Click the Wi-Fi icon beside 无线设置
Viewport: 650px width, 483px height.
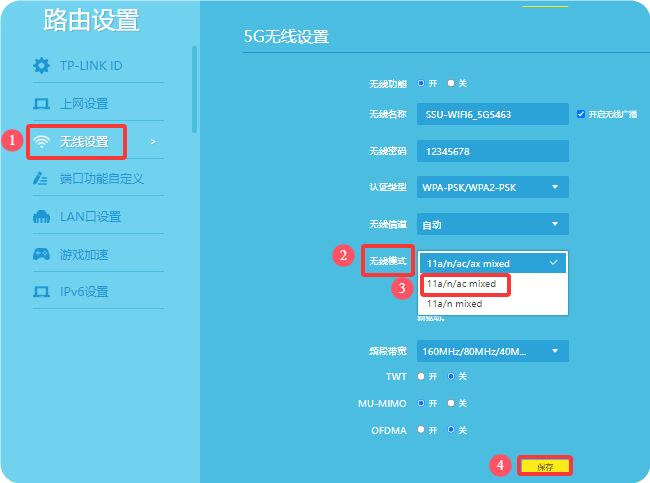tap(41, 142)
